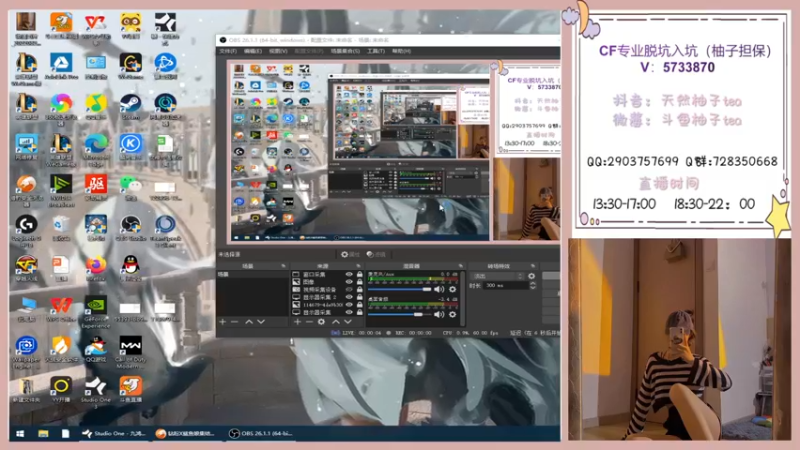This screenshot has width=800, height=450.
Task: Launch WPS Office desktop shortcut
Action: pyautogui.click(x=61, y=308)
